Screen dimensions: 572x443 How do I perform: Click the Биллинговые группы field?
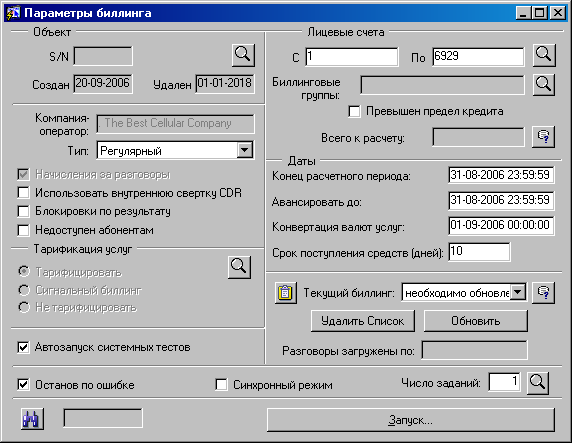coord(442,85)
